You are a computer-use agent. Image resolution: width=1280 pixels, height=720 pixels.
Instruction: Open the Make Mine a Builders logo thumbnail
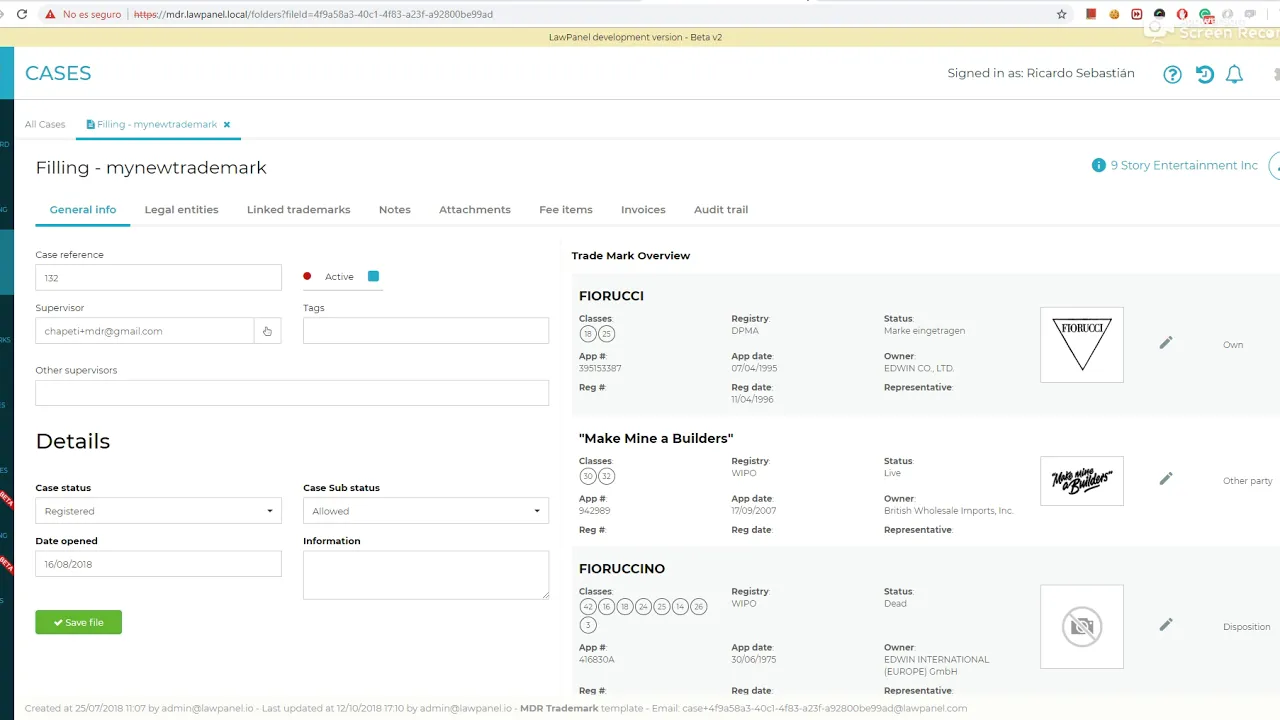pyautogui.click(x=1082, y=481)
